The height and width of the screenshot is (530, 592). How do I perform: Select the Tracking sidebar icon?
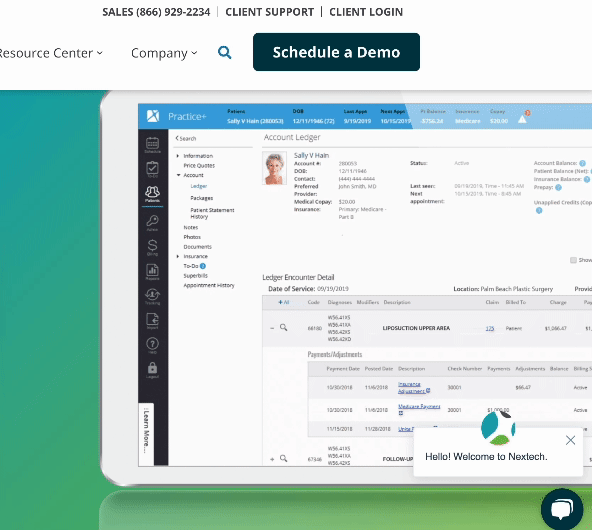pos(153,296)
